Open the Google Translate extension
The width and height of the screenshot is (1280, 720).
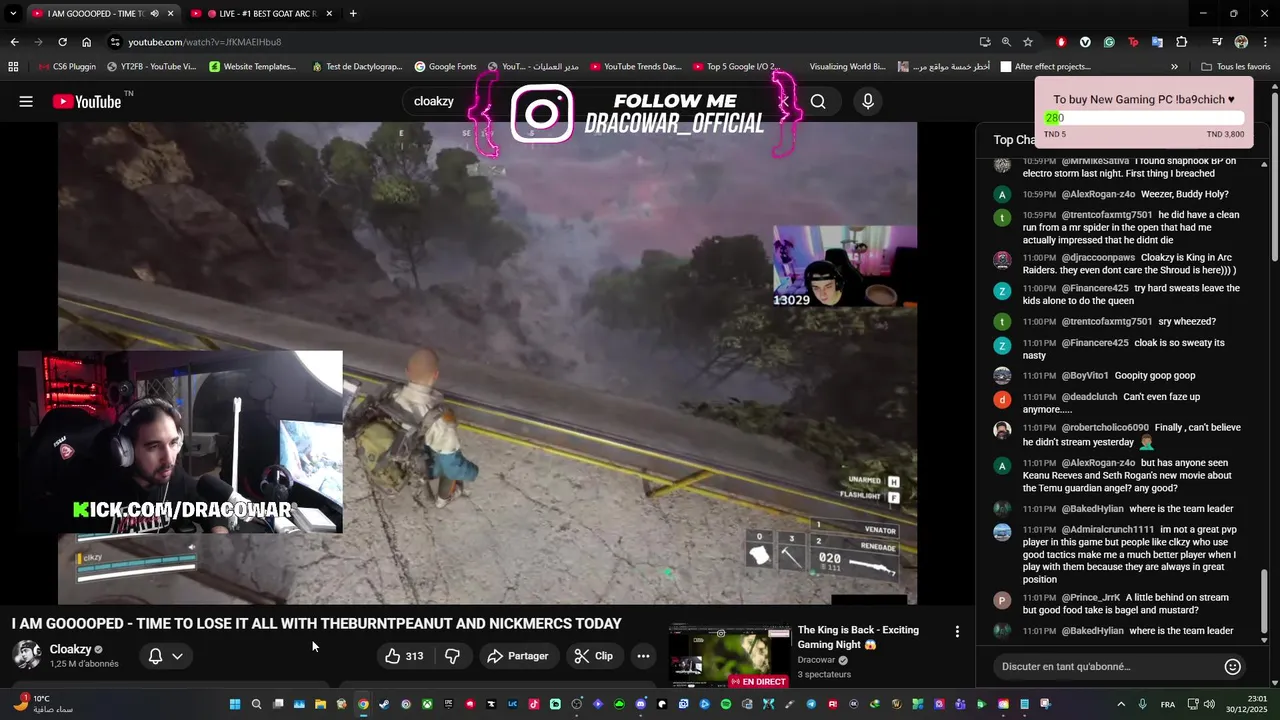1157,42
